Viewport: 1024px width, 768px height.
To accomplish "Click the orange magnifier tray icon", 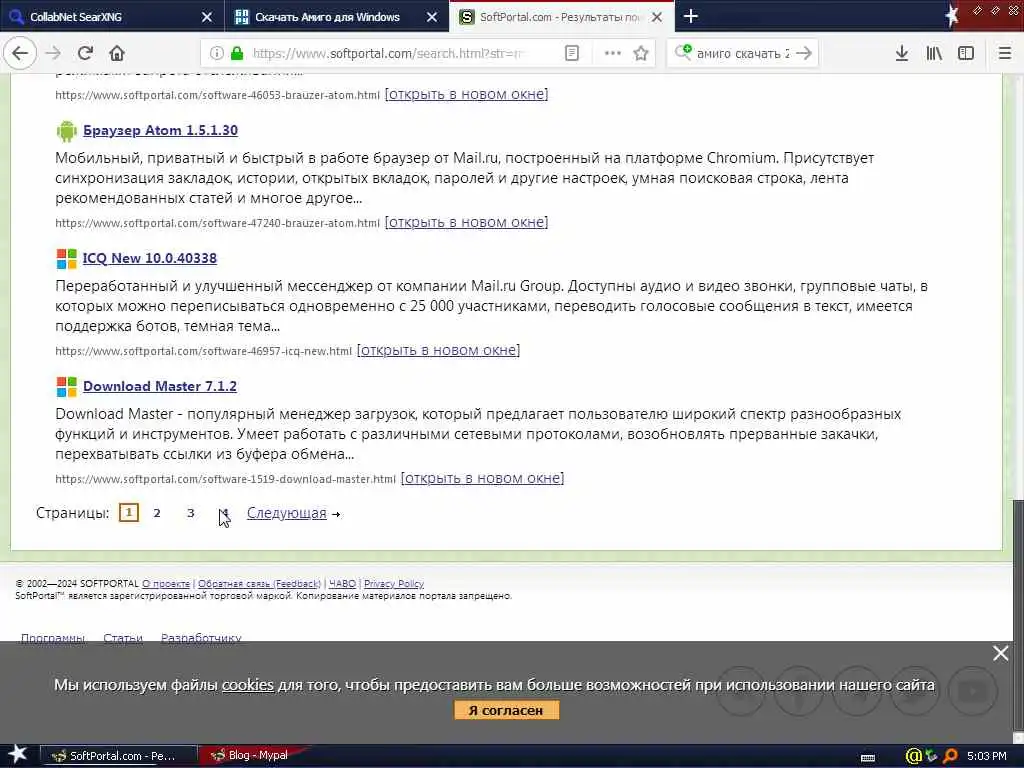I will click(950, 756).
